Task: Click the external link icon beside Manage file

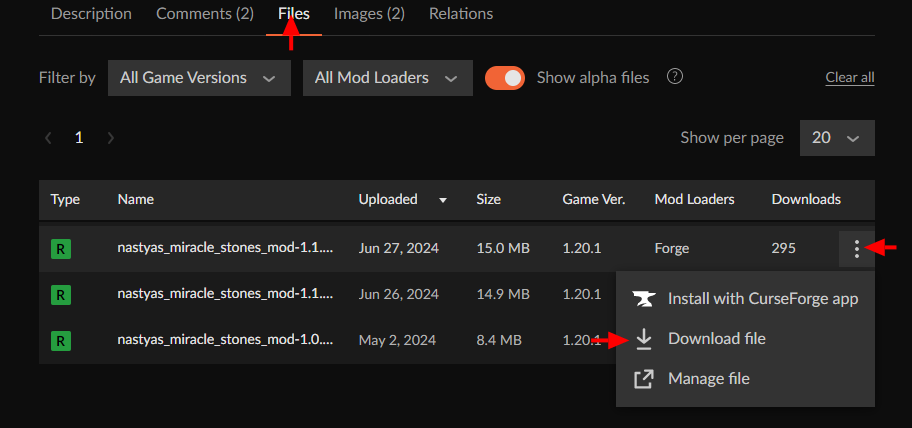Action: click(643, 379)
